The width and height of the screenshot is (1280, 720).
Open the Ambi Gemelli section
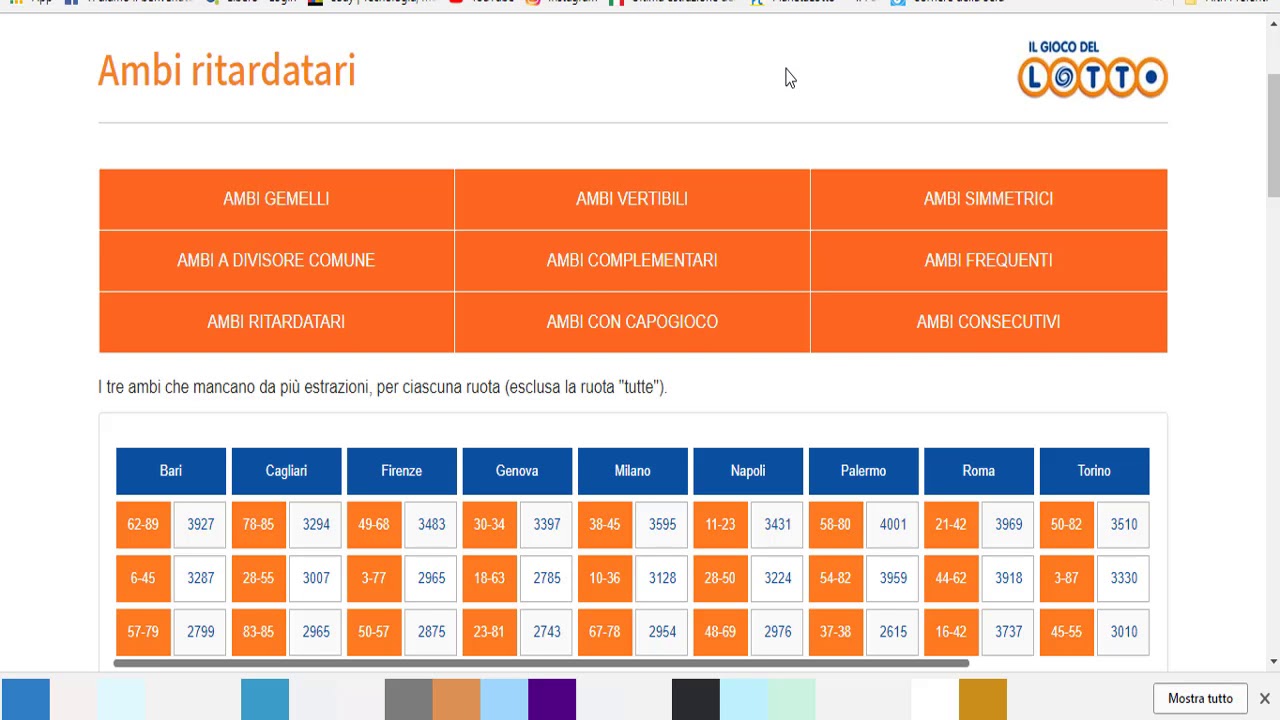coord(276,199)
